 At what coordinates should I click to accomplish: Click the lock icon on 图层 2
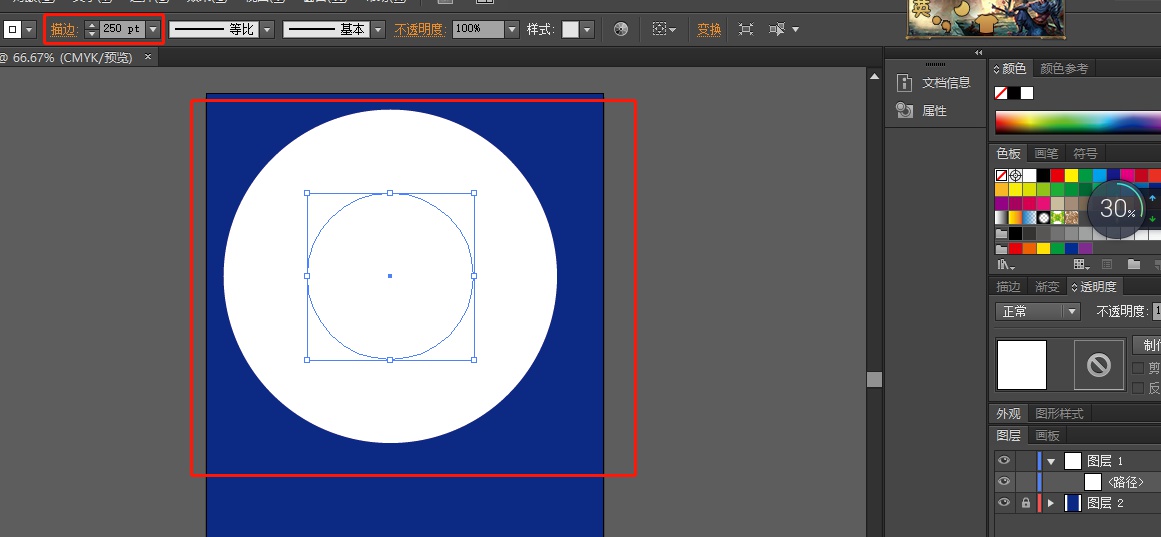coord(1025,503)
